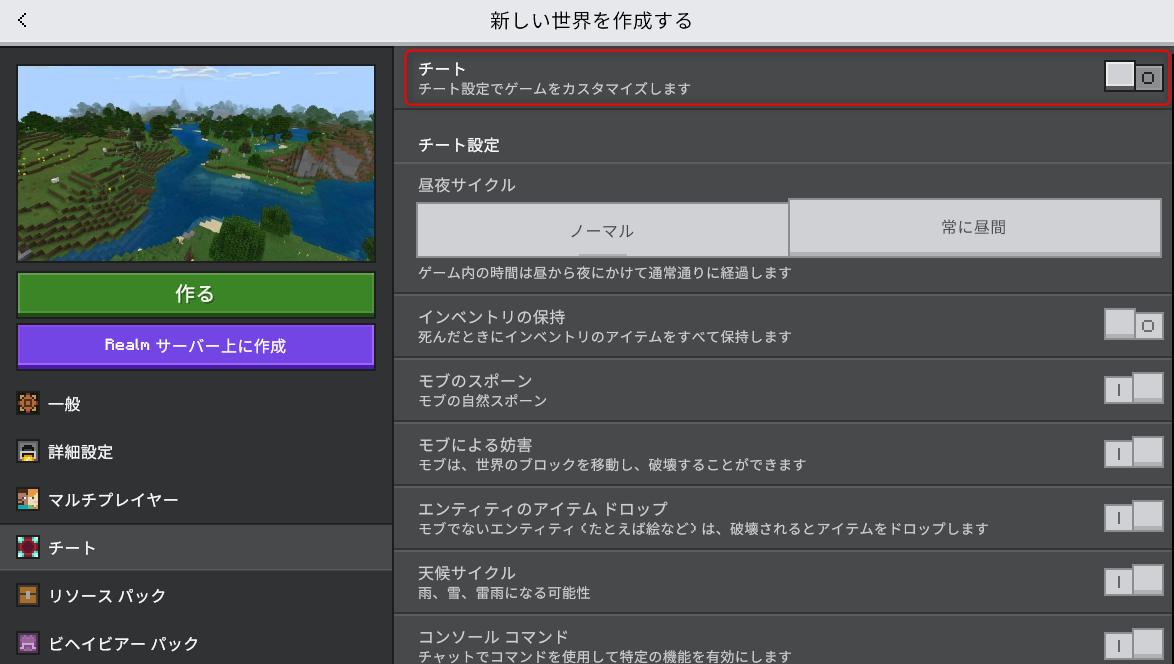Open the ビヘイビアー パック section
This screenshot has width=1174, height=664.
(x=196, y=643)
